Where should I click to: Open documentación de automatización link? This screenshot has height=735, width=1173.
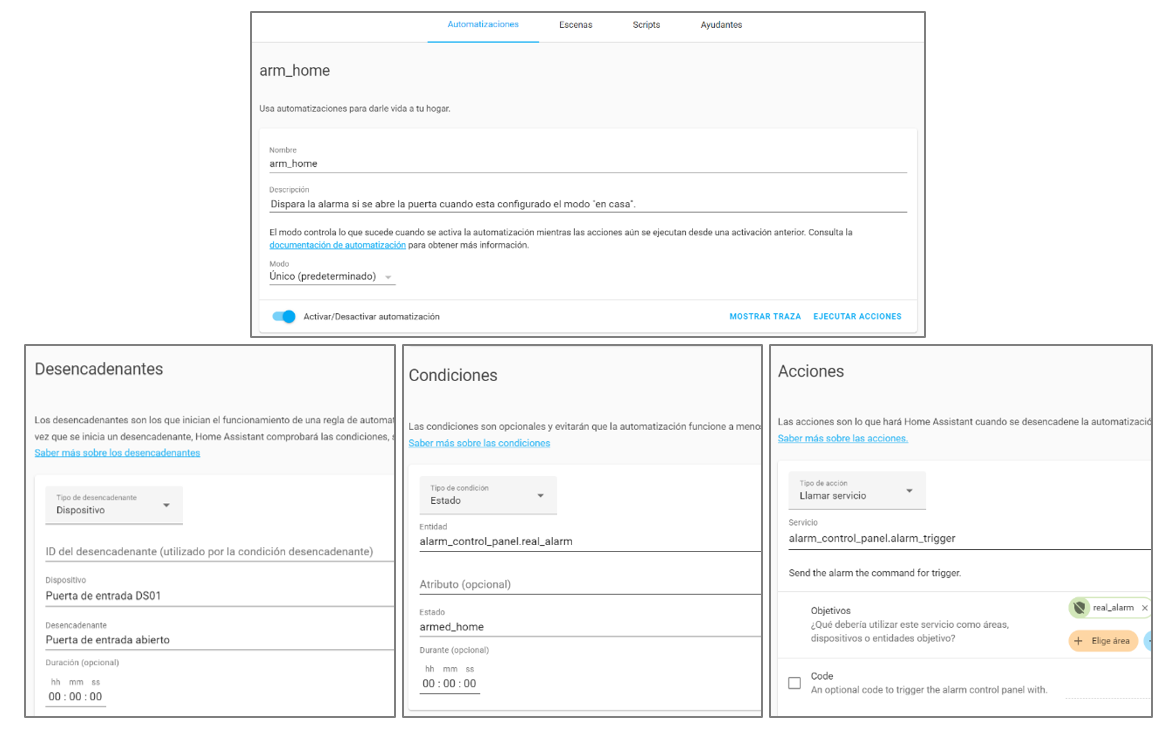coord(337,245)
